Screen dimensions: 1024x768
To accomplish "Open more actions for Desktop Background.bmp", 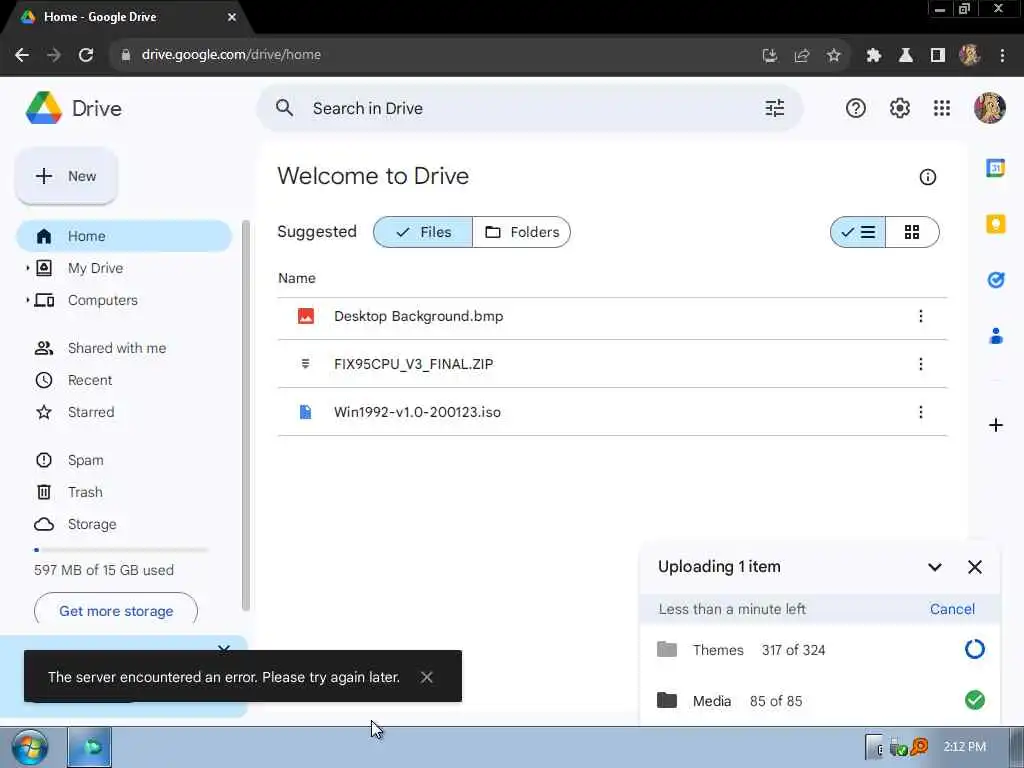I will (x=920, y=316).
